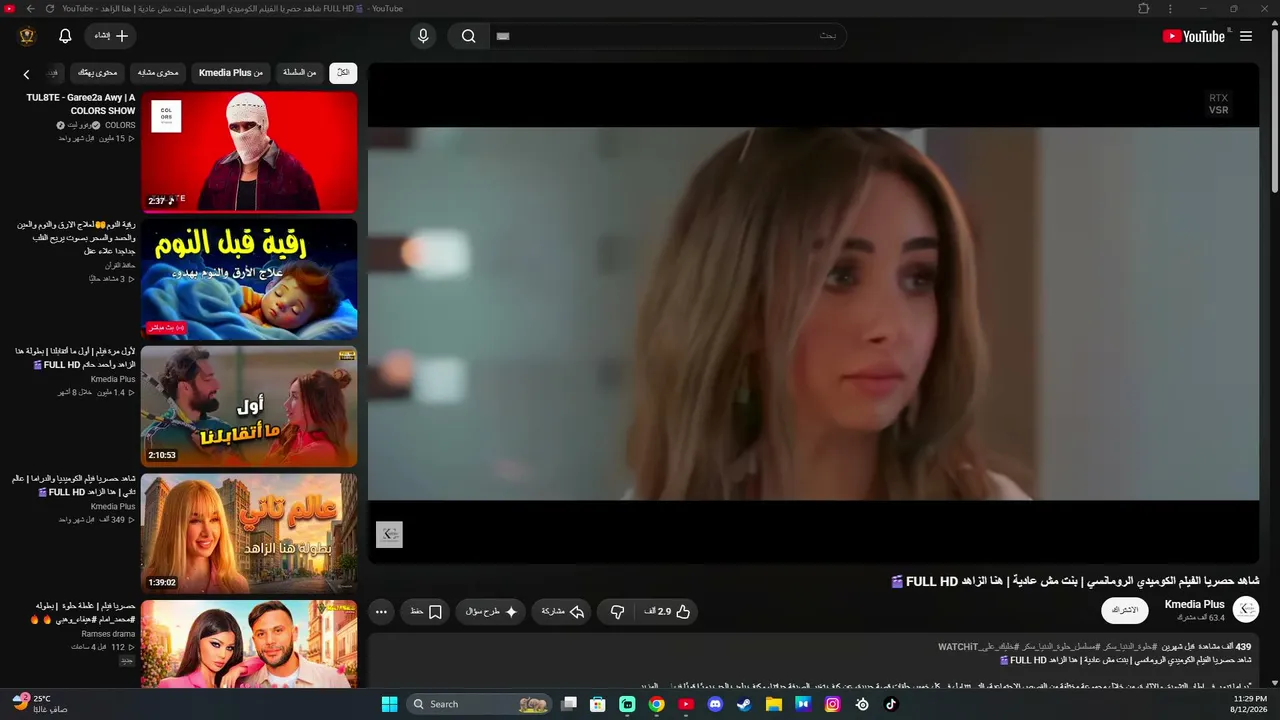The height and width of the screenshot is (720, 1280).
Task: Open the YouTube guide hamburger menu
Action: click(1246, 36)
